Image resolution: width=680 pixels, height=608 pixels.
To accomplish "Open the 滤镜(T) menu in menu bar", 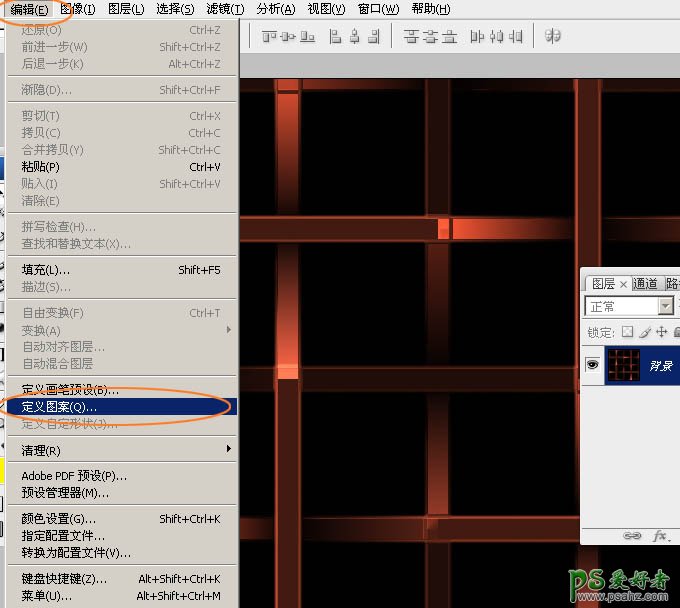I will tap(225, 9).
